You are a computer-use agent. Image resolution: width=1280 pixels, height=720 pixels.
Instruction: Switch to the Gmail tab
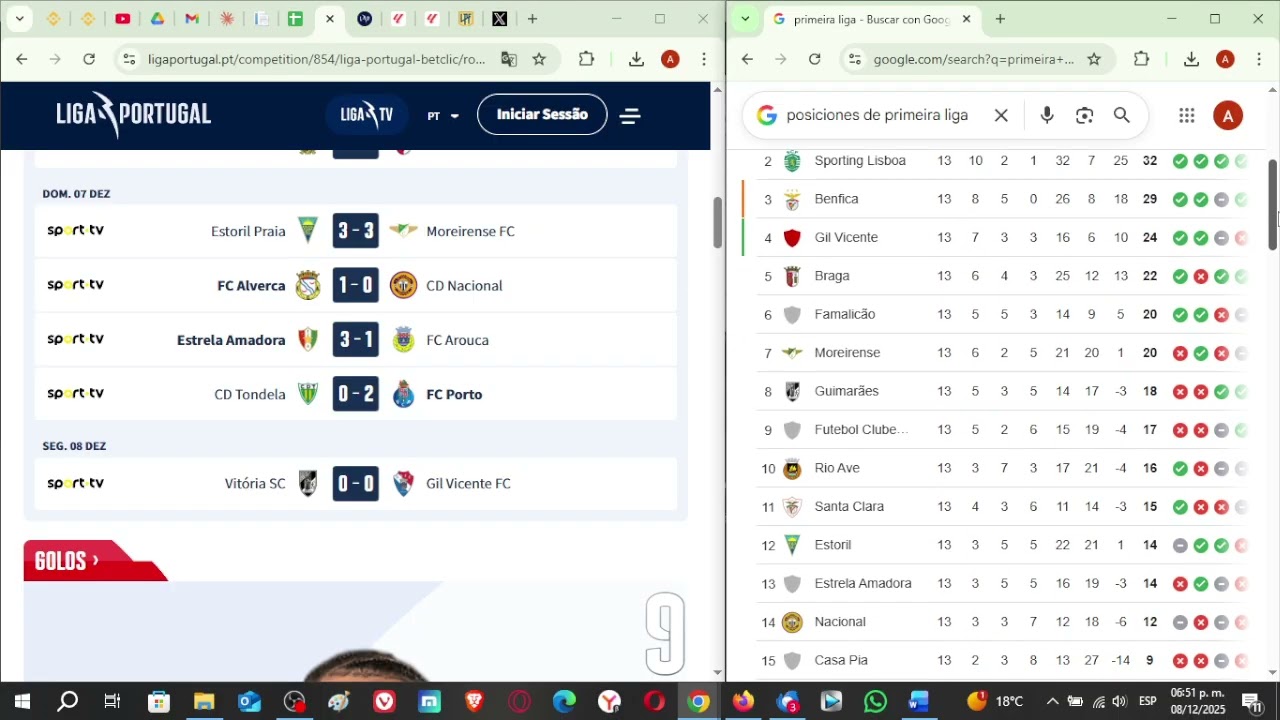coord(192,19)
